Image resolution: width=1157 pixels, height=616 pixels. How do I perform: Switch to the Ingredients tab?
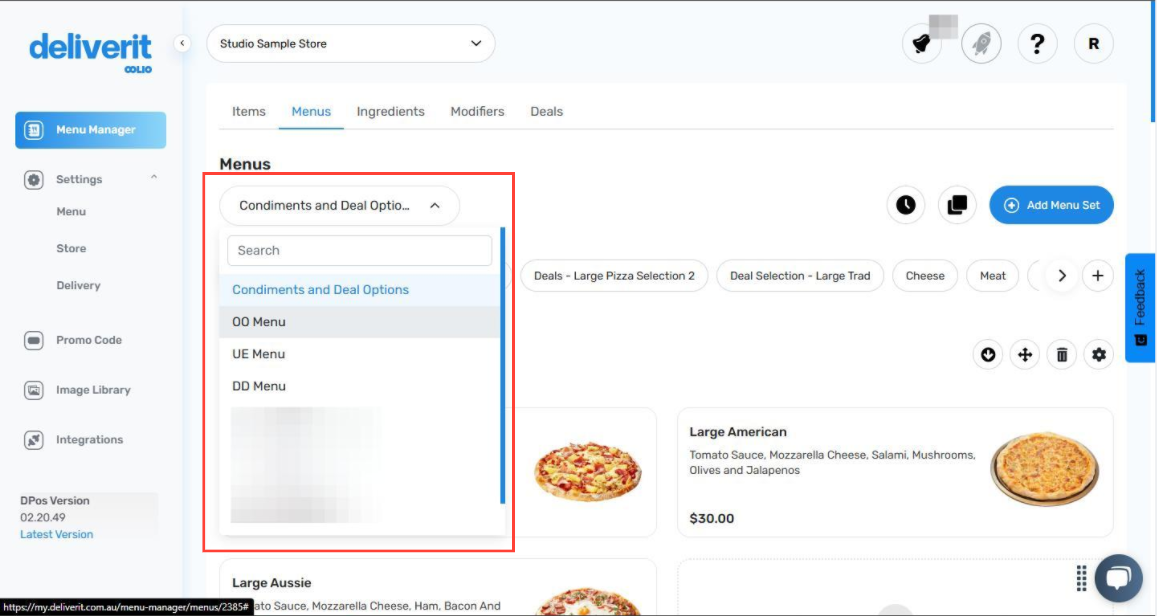tap(390, 111)
